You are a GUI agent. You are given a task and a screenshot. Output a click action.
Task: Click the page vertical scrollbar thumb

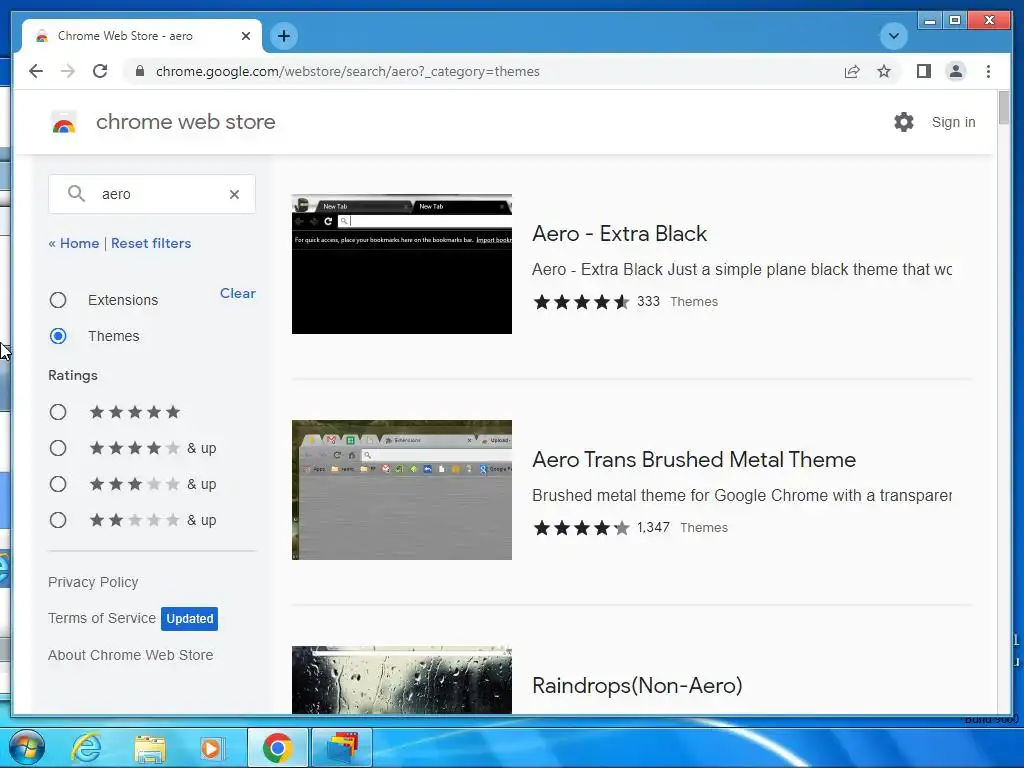point(1004,108)
